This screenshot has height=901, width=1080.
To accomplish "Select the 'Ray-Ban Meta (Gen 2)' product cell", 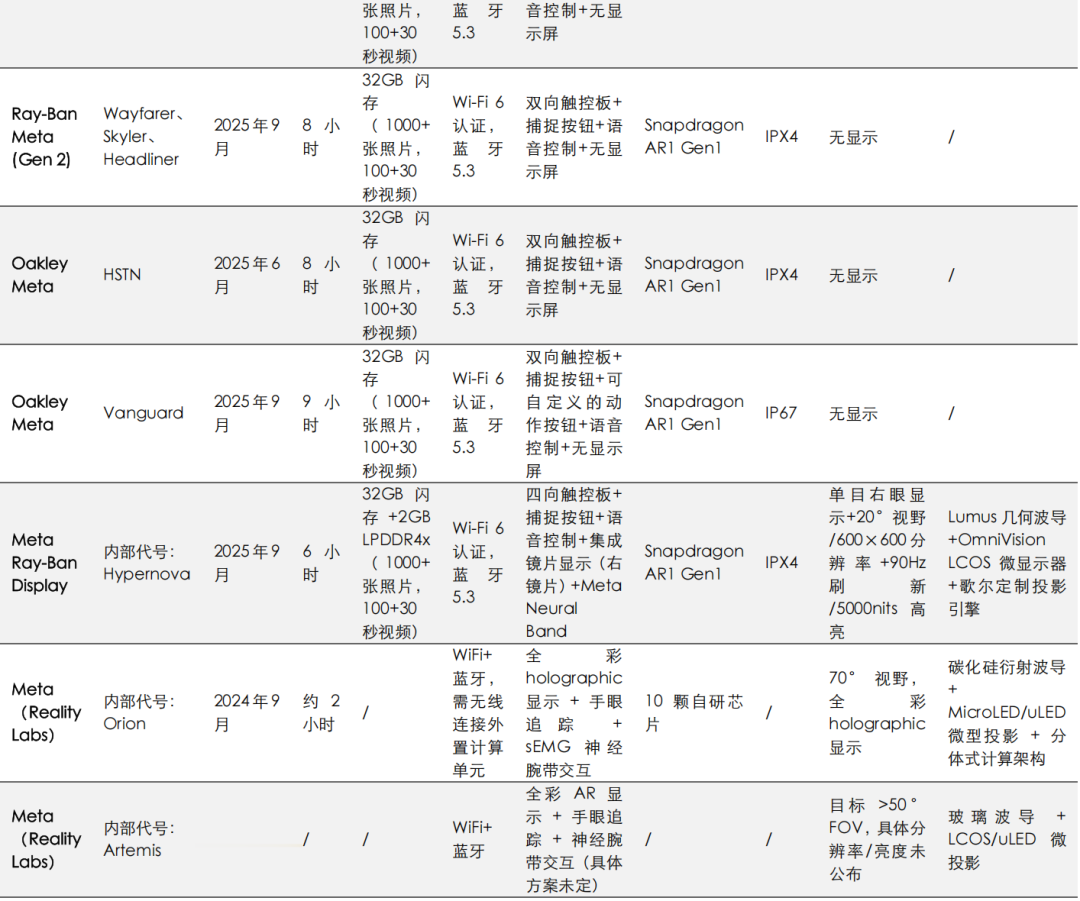I will [44, 136].
